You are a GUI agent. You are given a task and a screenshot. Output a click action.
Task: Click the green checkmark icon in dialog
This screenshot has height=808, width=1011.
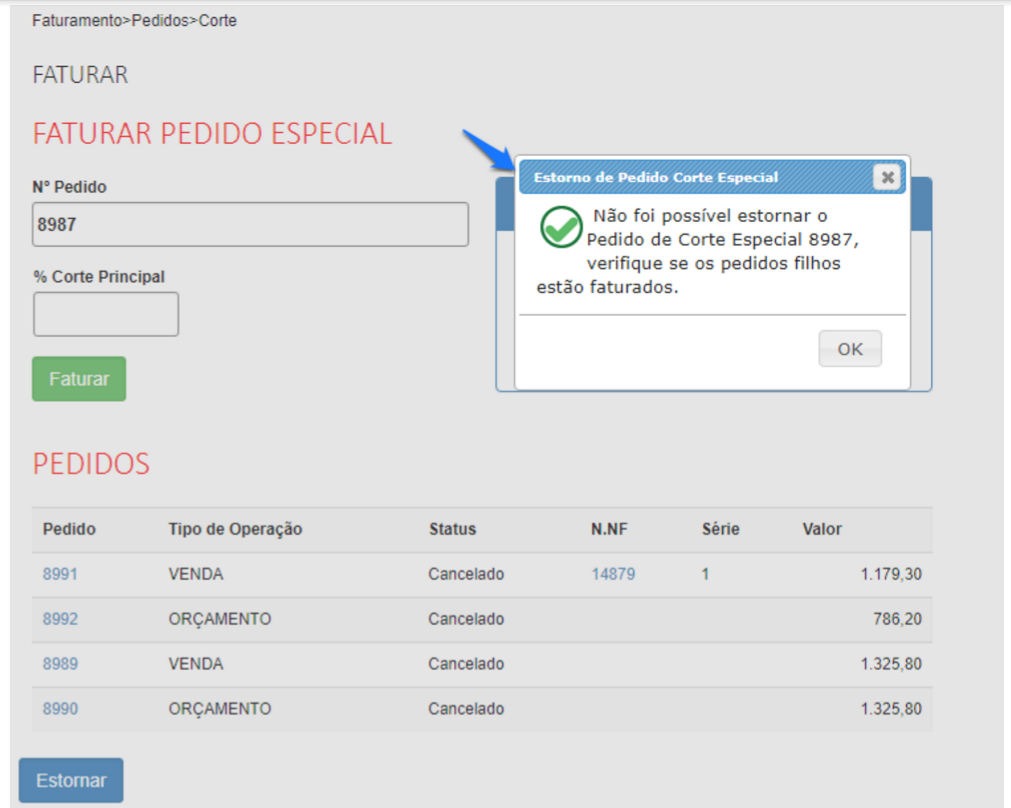pos(561,227)
